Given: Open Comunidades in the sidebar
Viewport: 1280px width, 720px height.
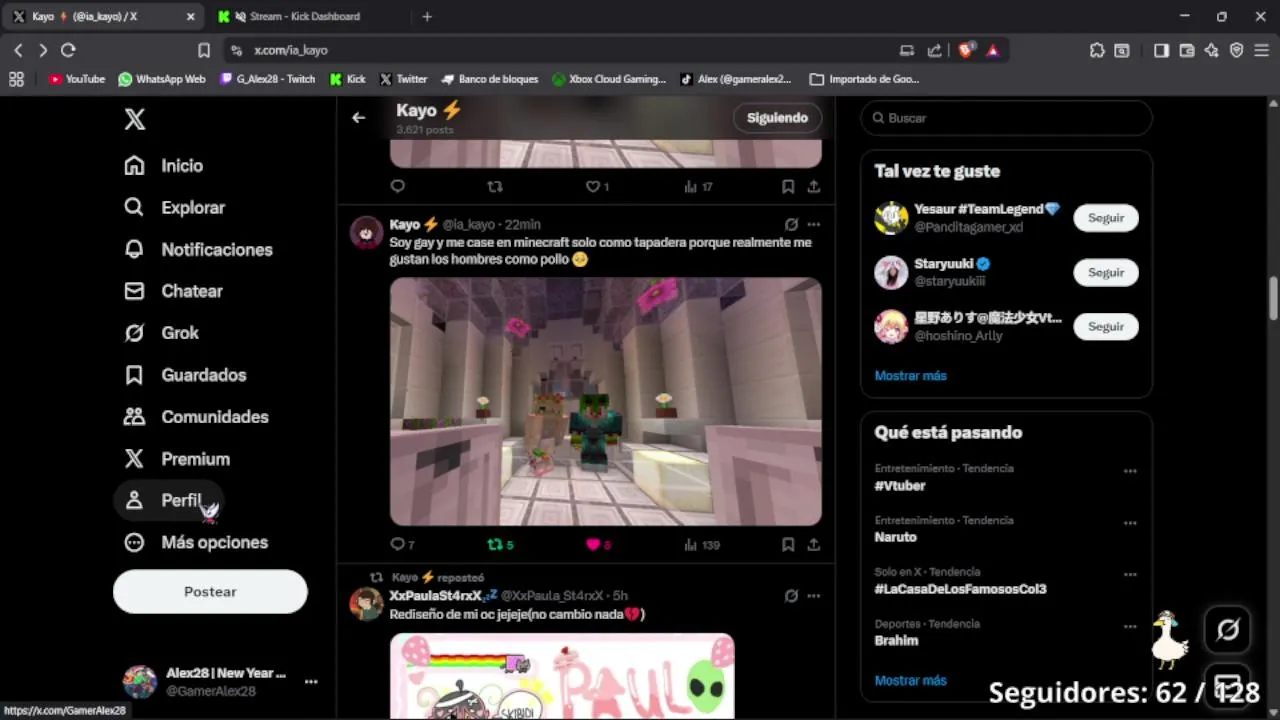Looking at the screenshot, I should click(196, 417).
